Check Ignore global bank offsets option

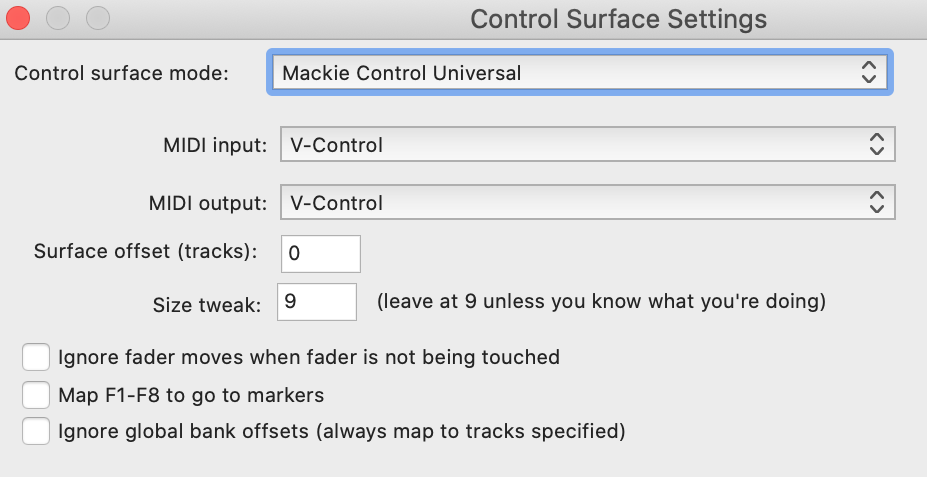tap(36, 431)
